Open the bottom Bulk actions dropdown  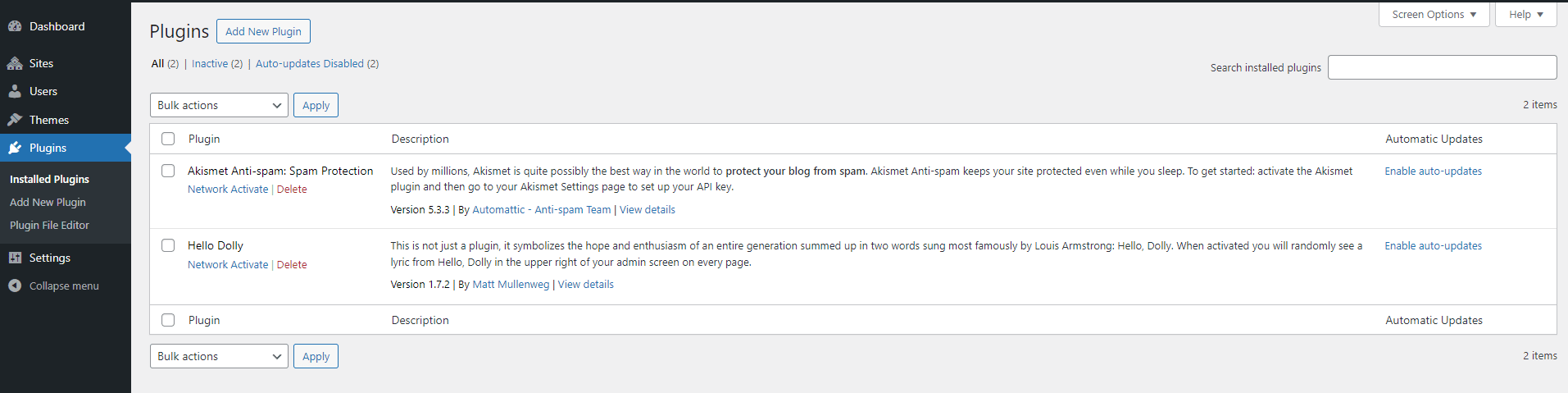[219, 356]
